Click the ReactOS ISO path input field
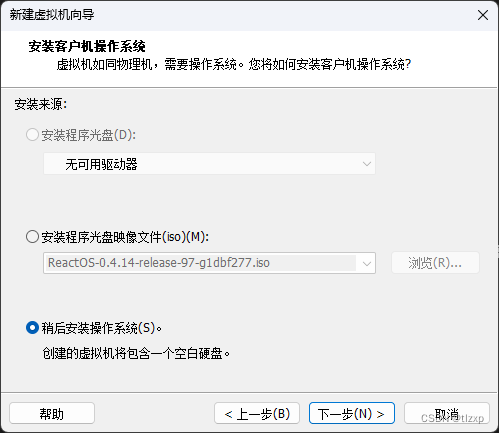The height and width of the screenshot is (433, 499). [200, 263]
